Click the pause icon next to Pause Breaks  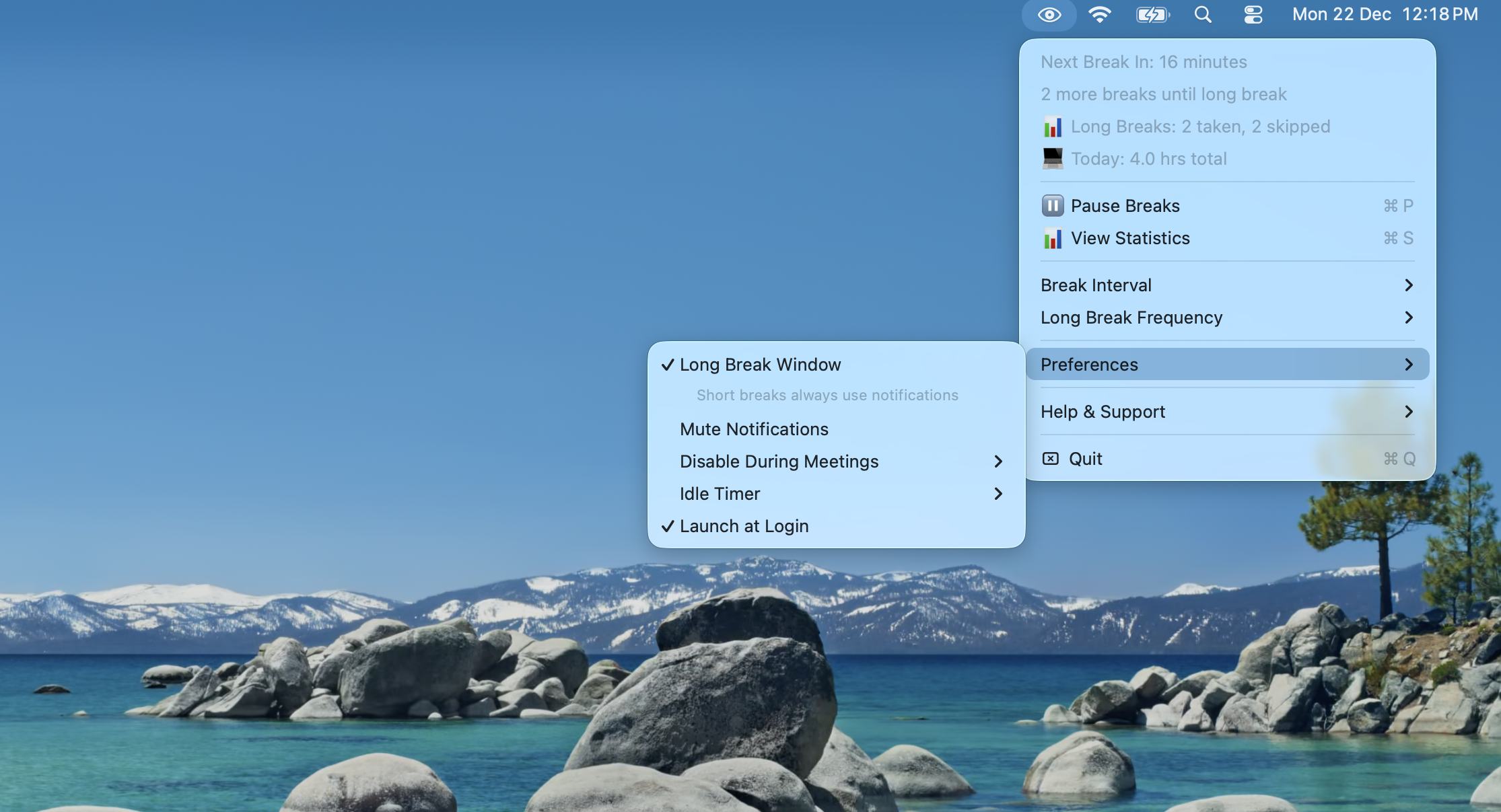tap(1052, 206)
